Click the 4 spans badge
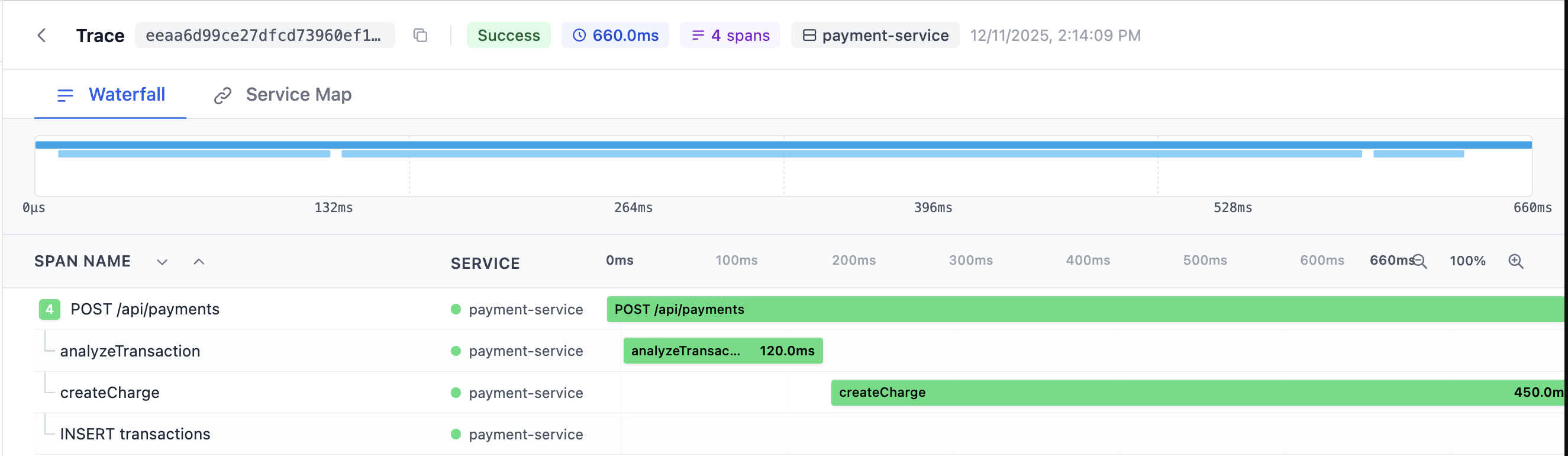 point(730,36)
